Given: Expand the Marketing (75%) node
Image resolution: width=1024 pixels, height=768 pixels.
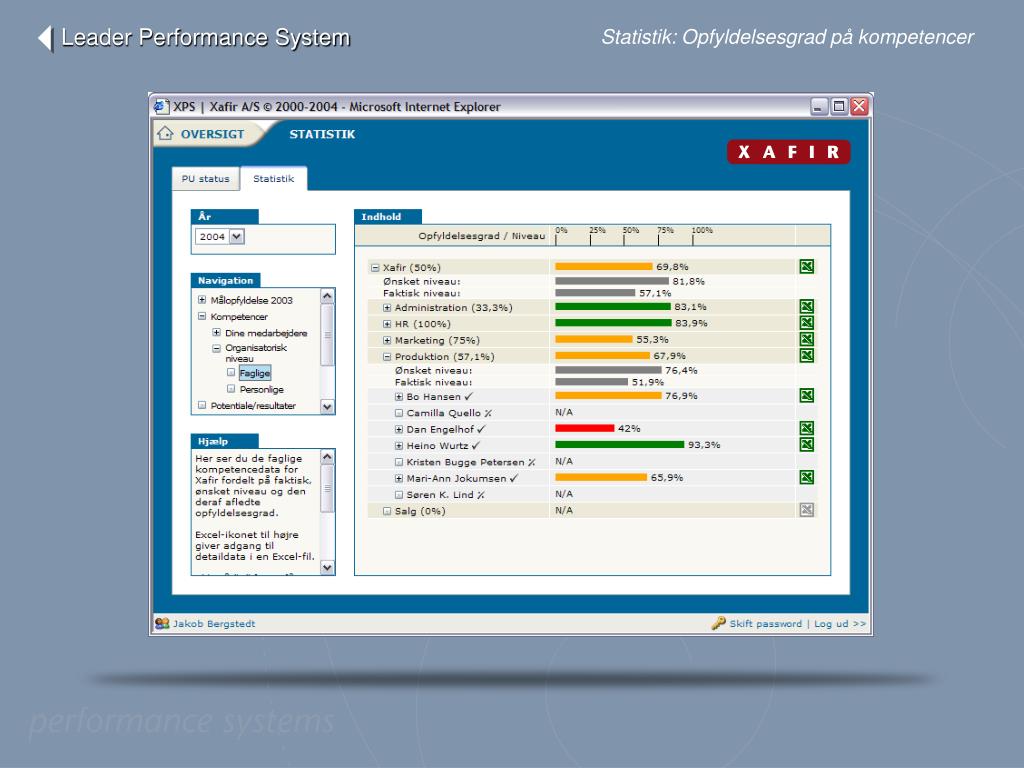Looking at the screenshot, I should (387, 340).
